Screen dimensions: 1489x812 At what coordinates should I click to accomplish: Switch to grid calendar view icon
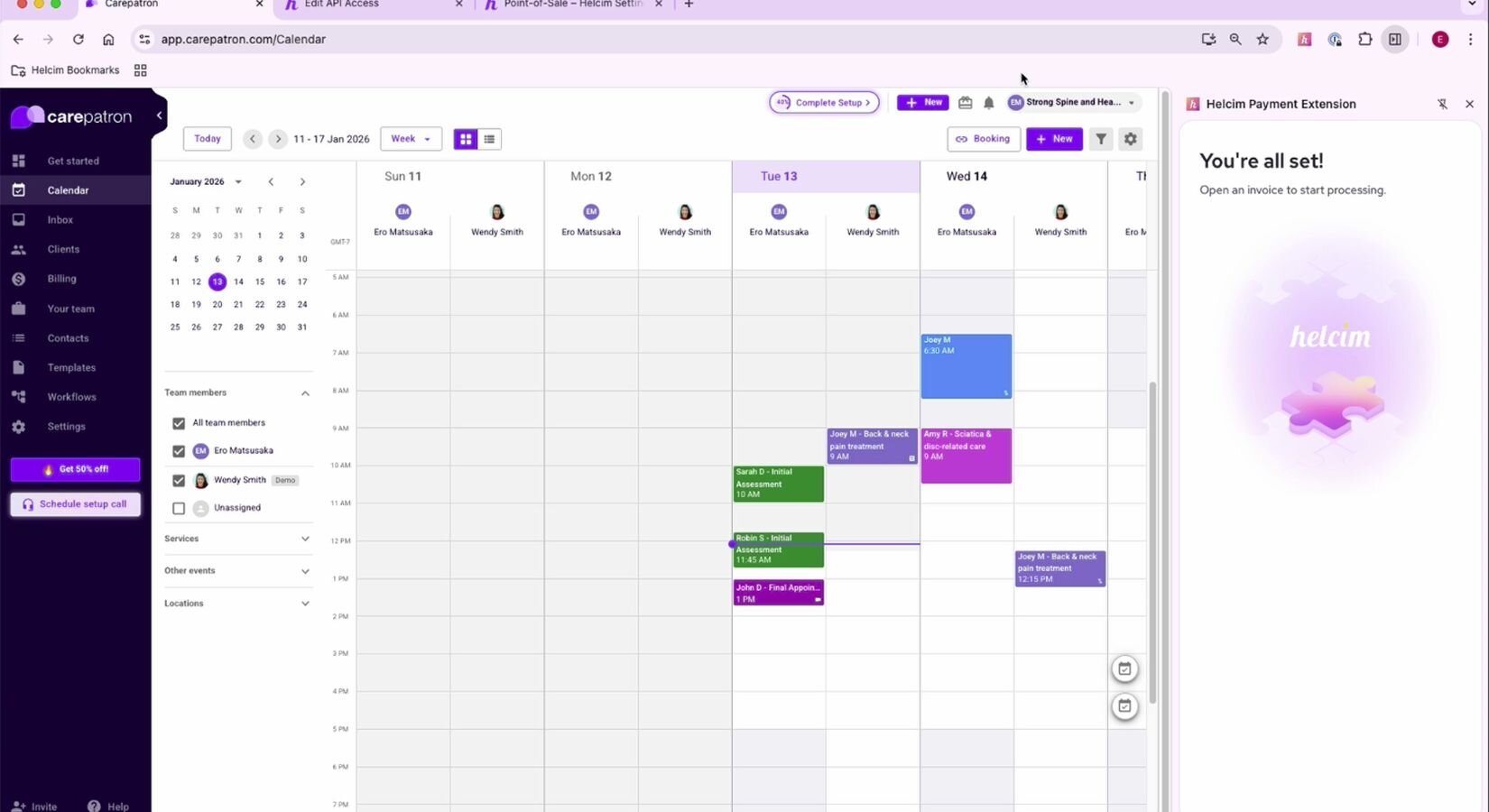coord(466,139)
